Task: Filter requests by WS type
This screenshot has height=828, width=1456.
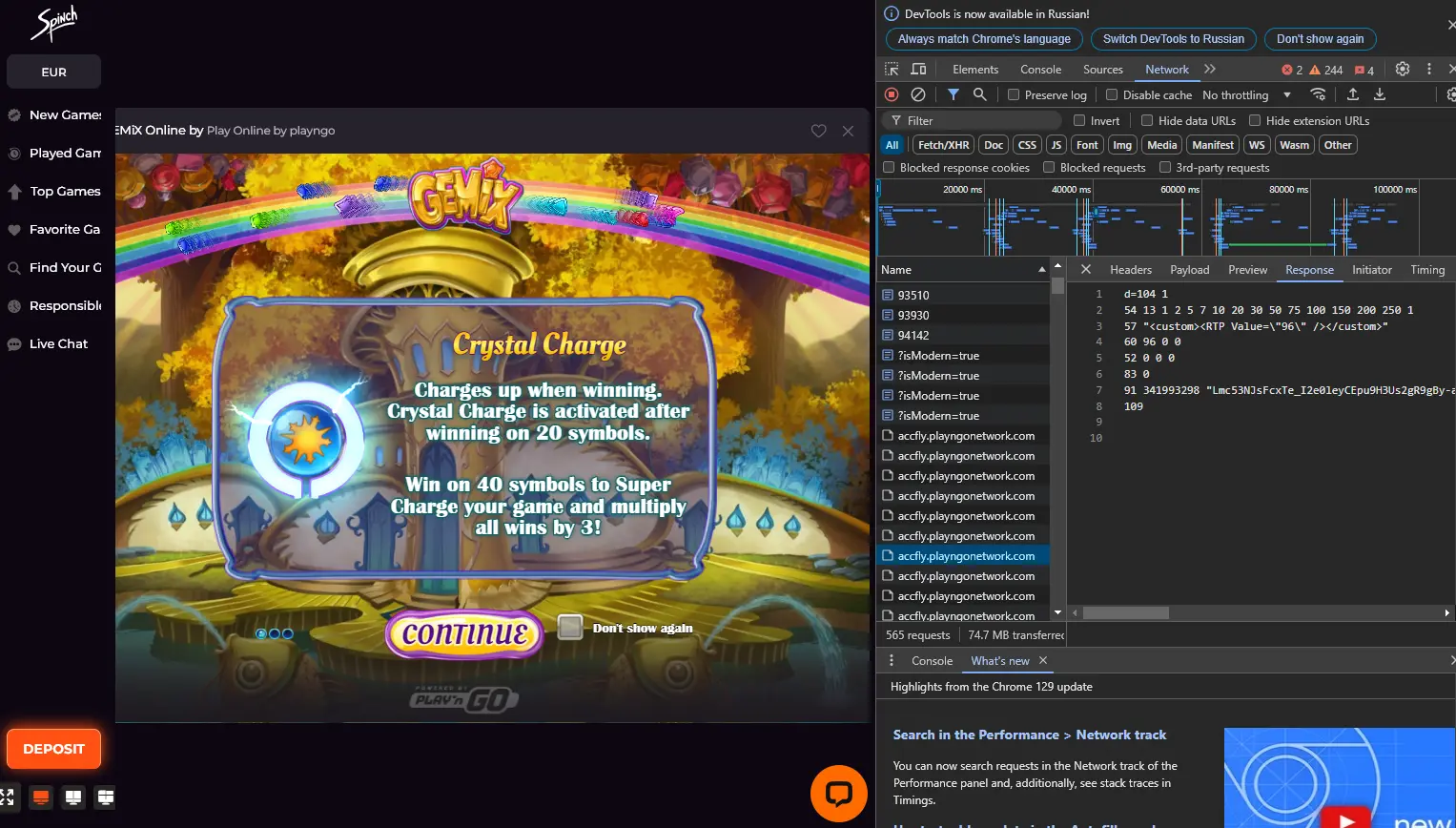Action: pos(1257,145)
